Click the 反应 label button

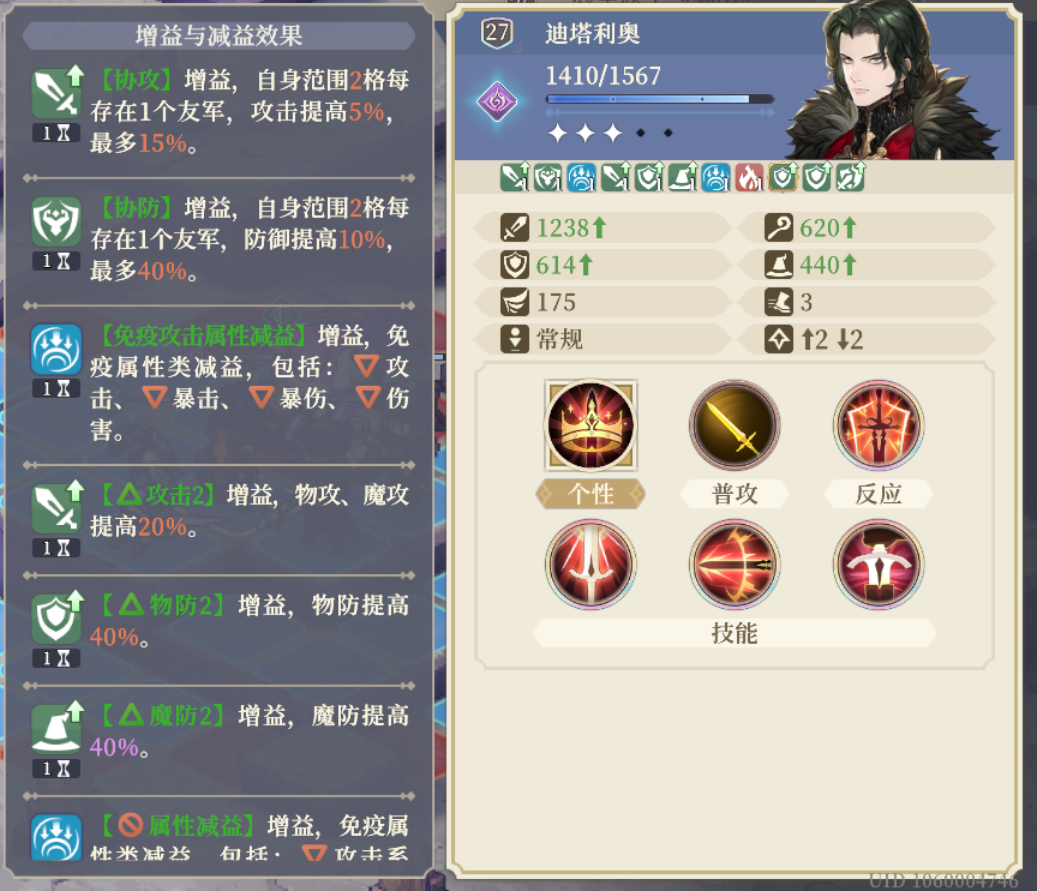(878, 493)
